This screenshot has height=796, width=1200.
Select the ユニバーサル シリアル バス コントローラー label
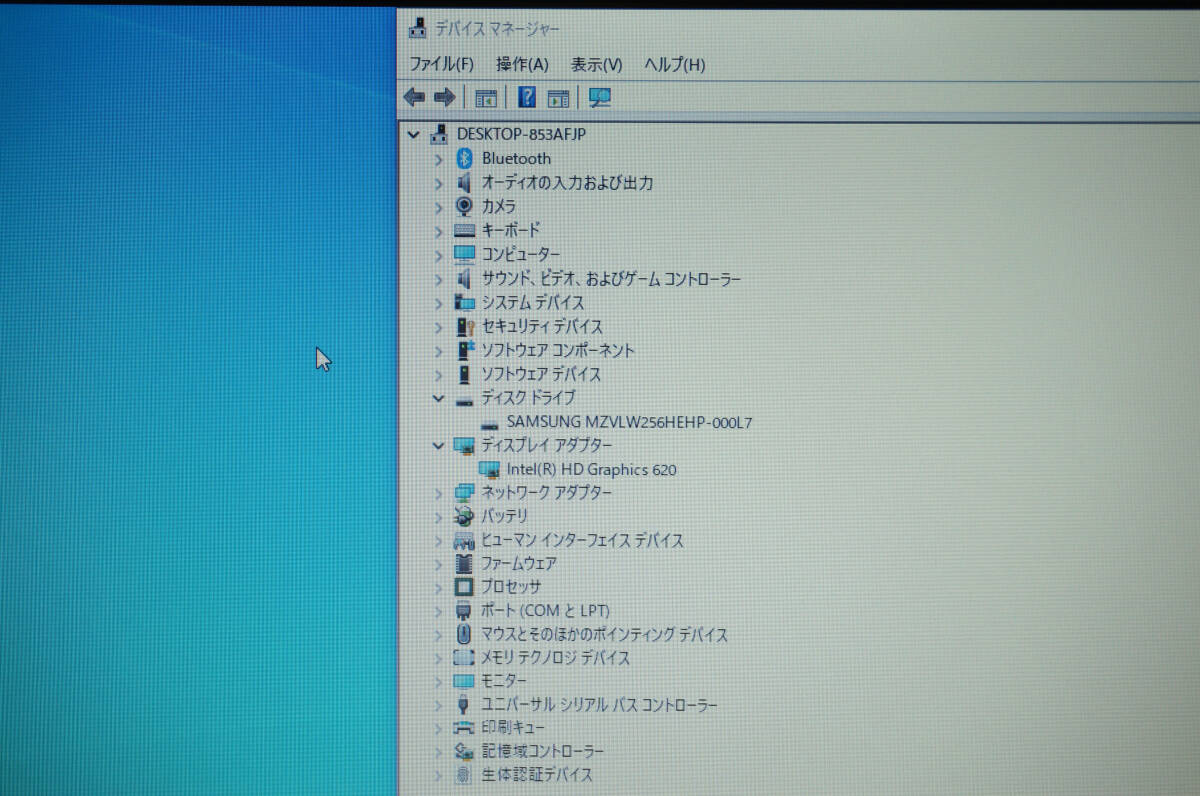(599, 705)
